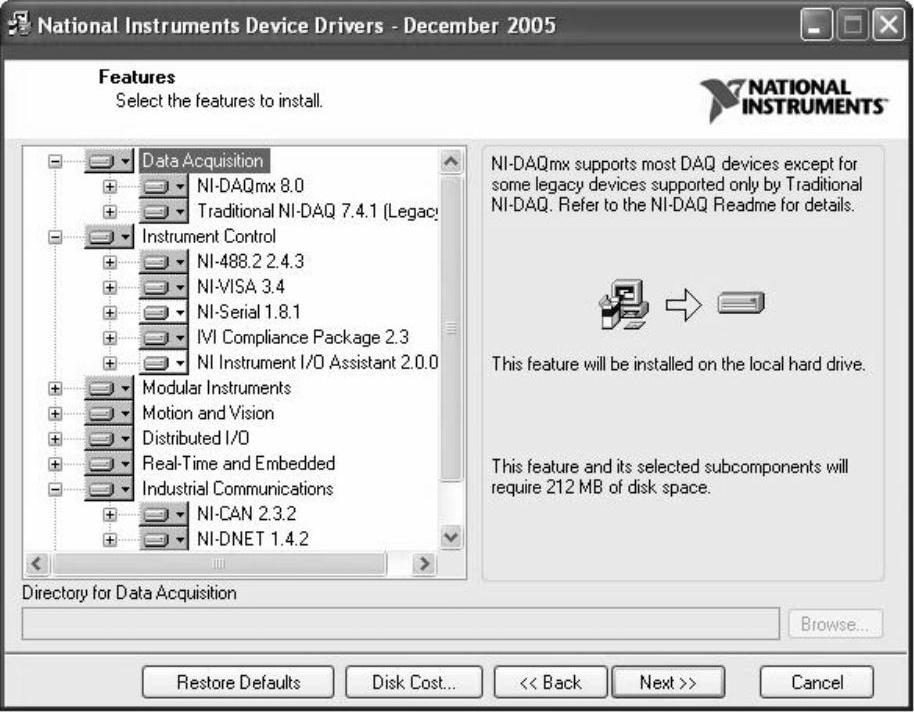Expand the NI-DAQmx 8.0 node
This screenshot has width=914, height=712.
110,187
